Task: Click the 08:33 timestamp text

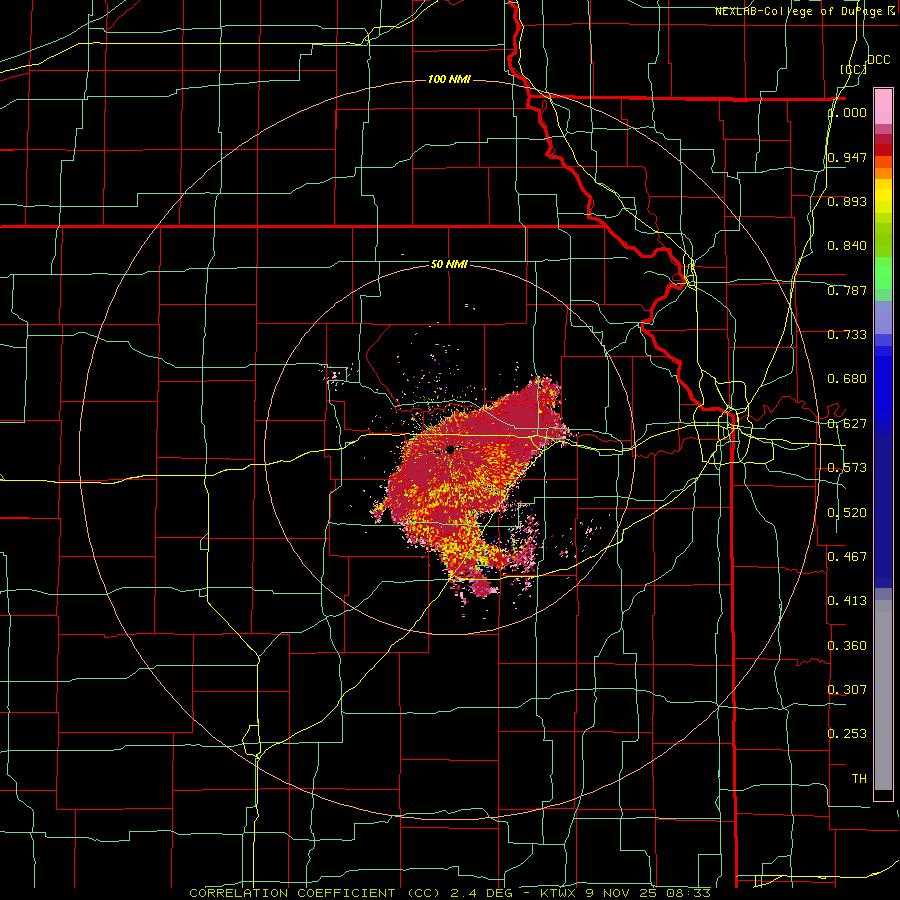Action: 688,893
